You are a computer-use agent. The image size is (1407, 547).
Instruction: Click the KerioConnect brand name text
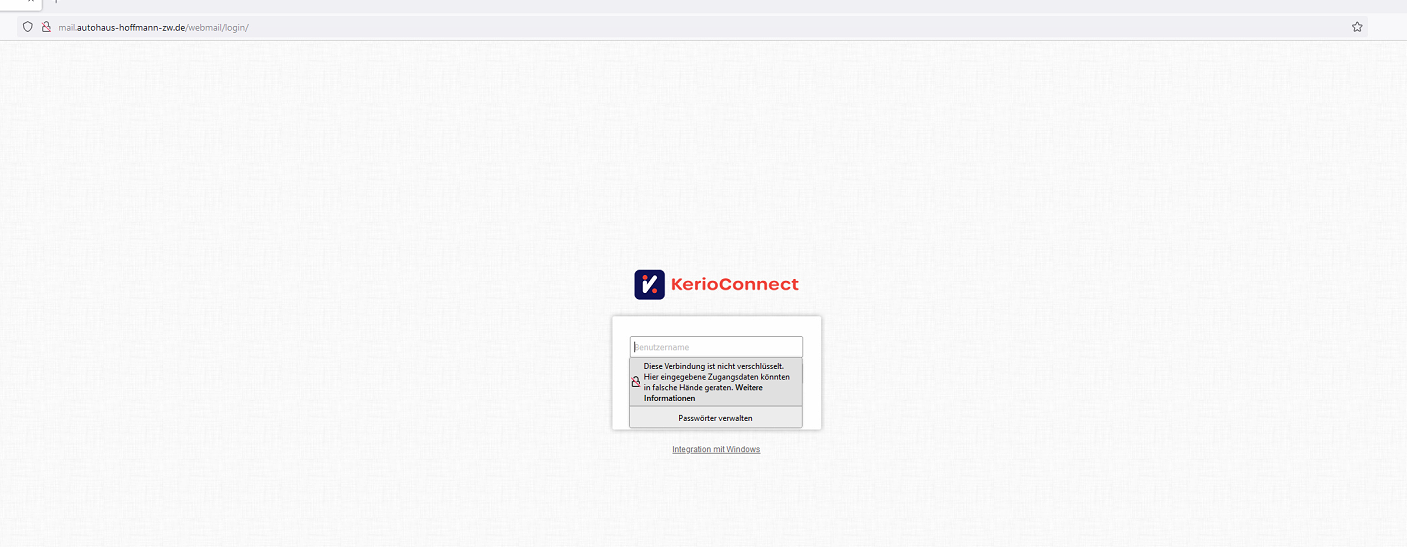(x=735, y=284)
